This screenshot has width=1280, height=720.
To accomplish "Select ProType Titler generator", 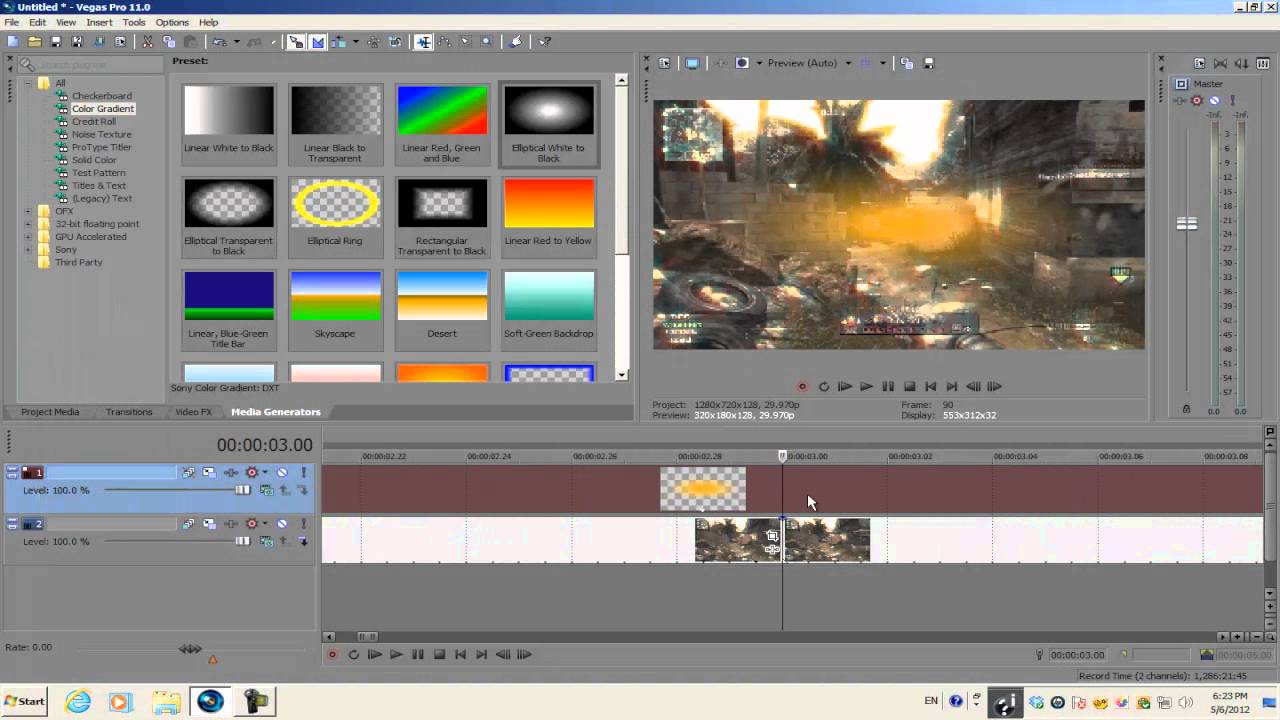I will coord(101,147).
